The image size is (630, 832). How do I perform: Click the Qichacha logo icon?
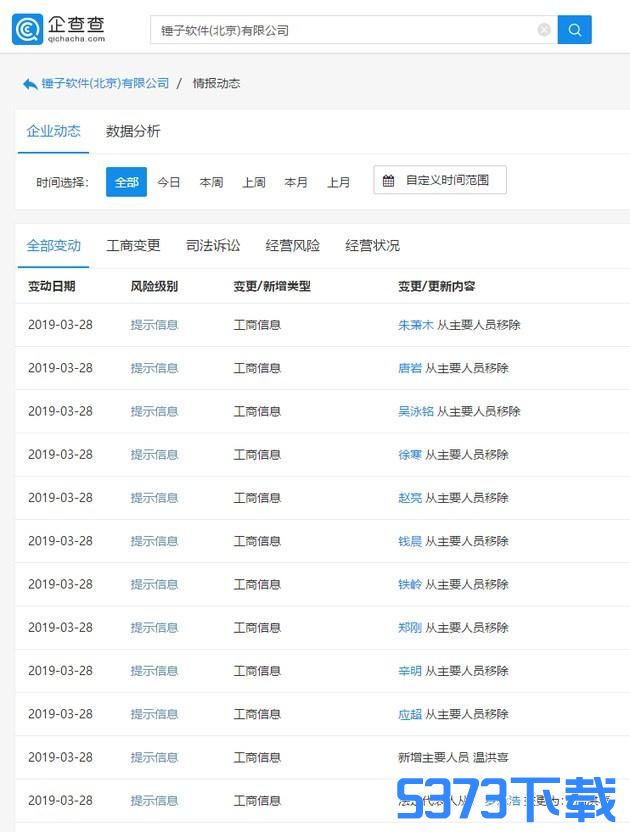27,30
